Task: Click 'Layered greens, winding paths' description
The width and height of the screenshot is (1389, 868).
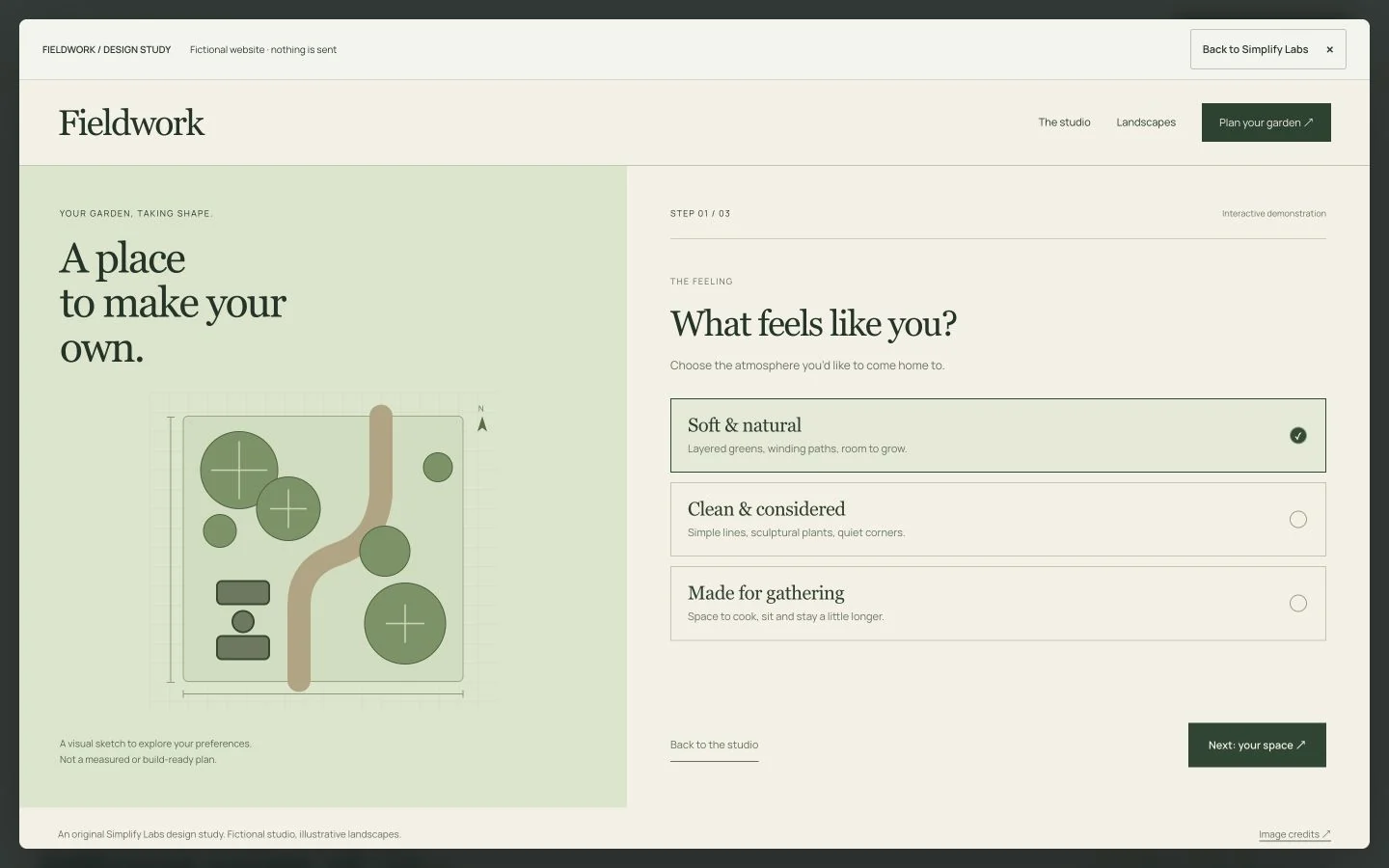Action: coord(797,448)
